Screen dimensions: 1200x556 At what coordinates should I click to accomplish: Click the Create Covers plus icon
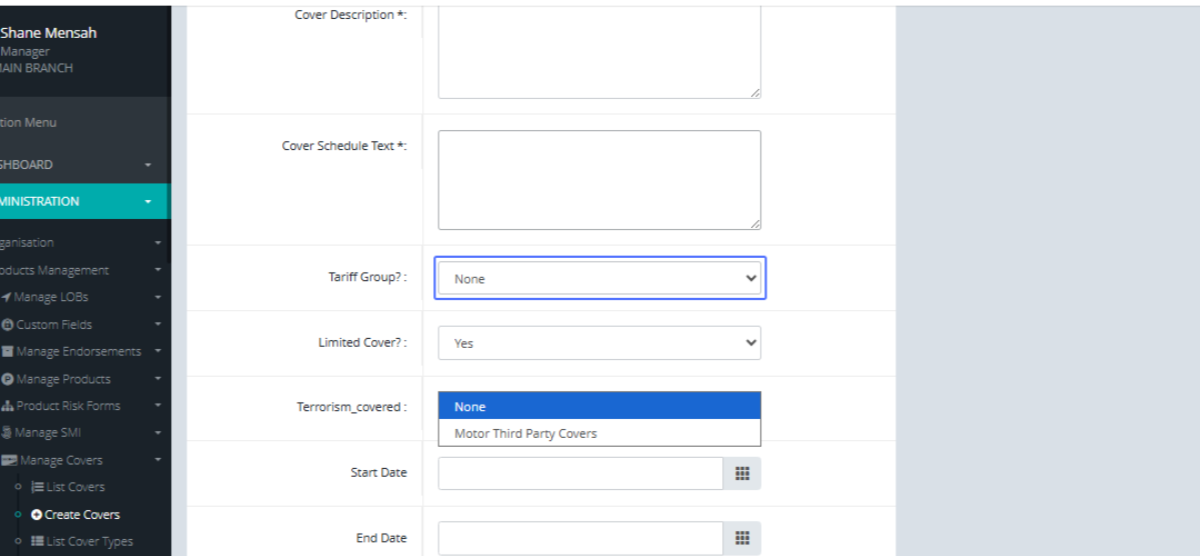tap(37, 515)
